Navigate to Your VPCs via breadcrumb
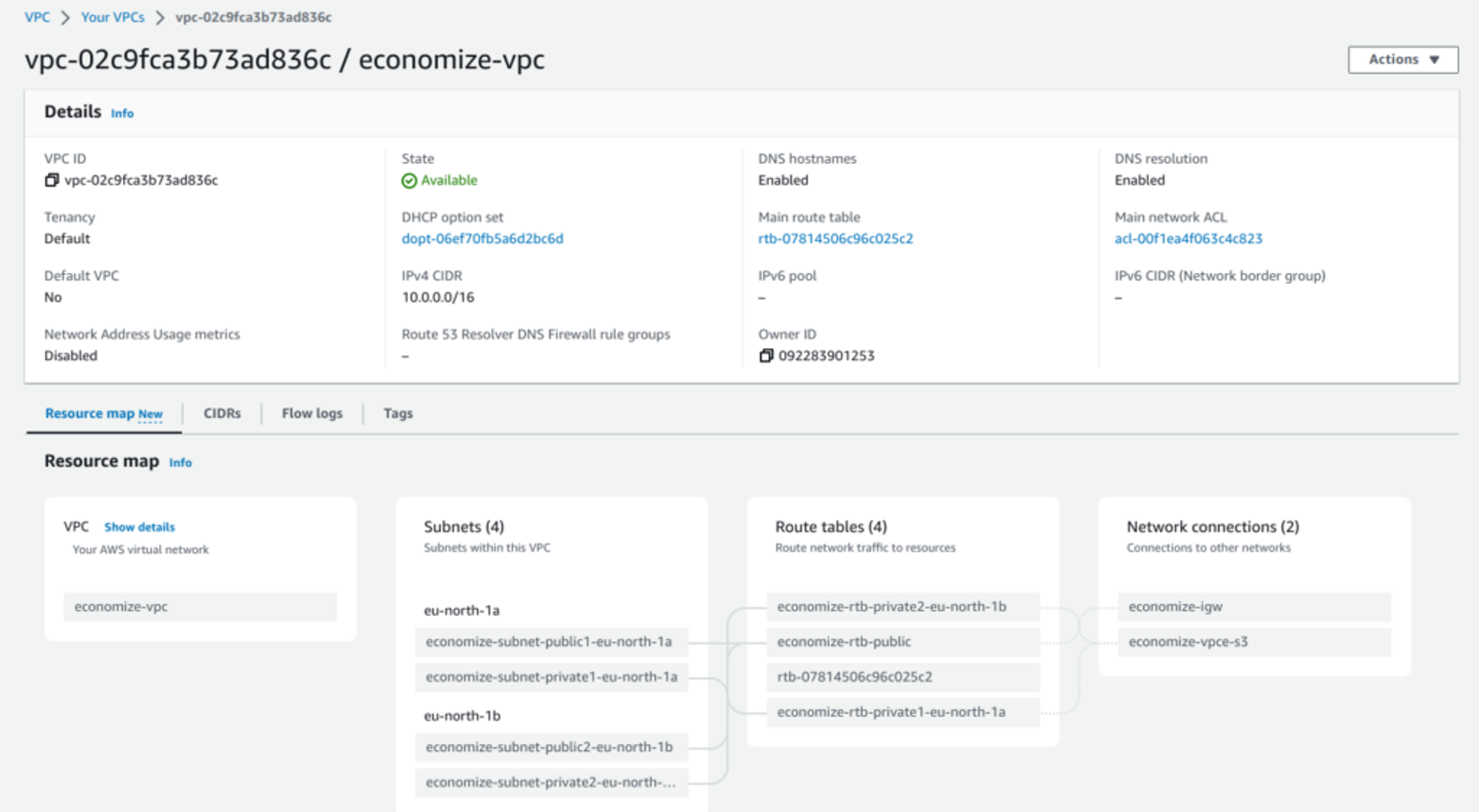The image size is (1479, 812). 112,16
